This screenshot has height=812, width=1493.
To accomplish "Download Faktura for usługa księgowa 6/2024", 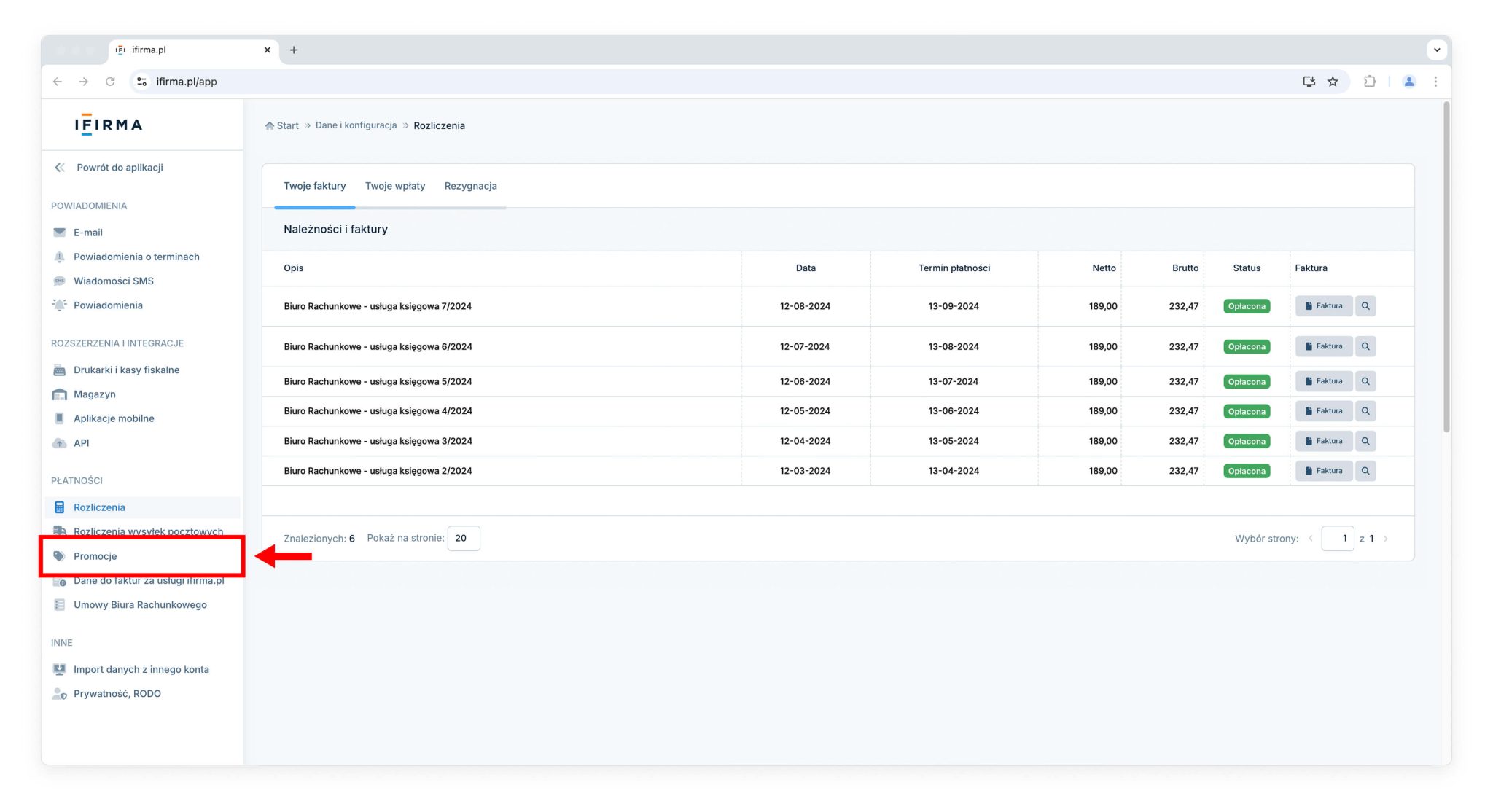I will [1323, 346].
